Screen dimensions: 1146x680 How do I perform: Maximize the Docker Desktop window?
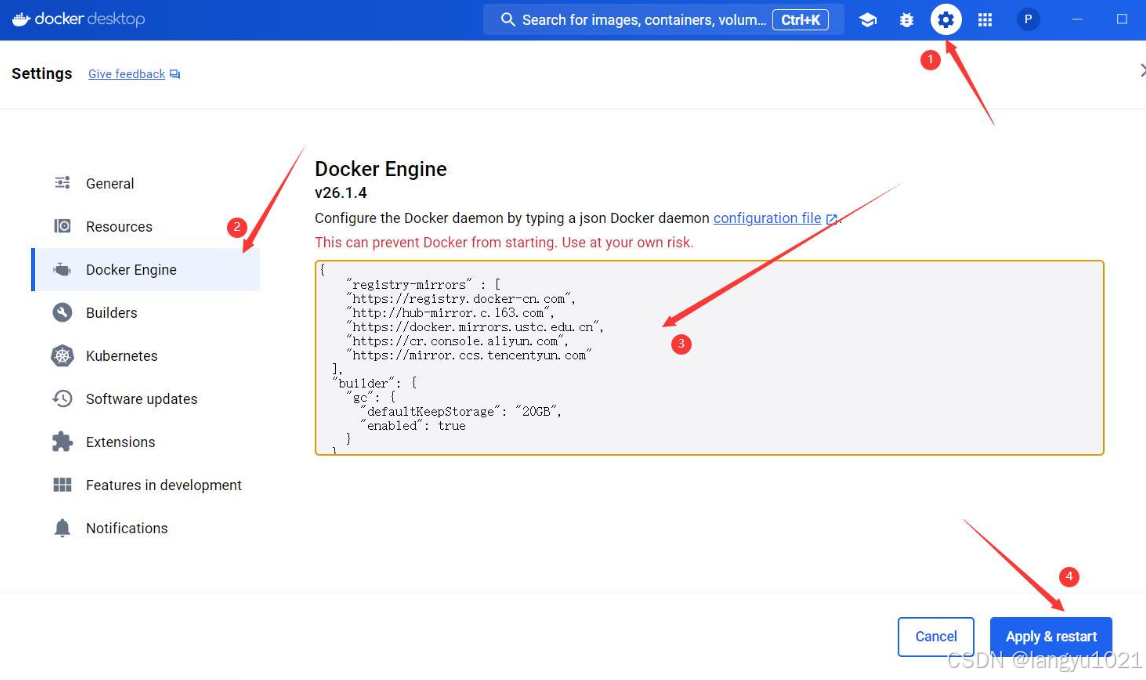coord(1122,20)
